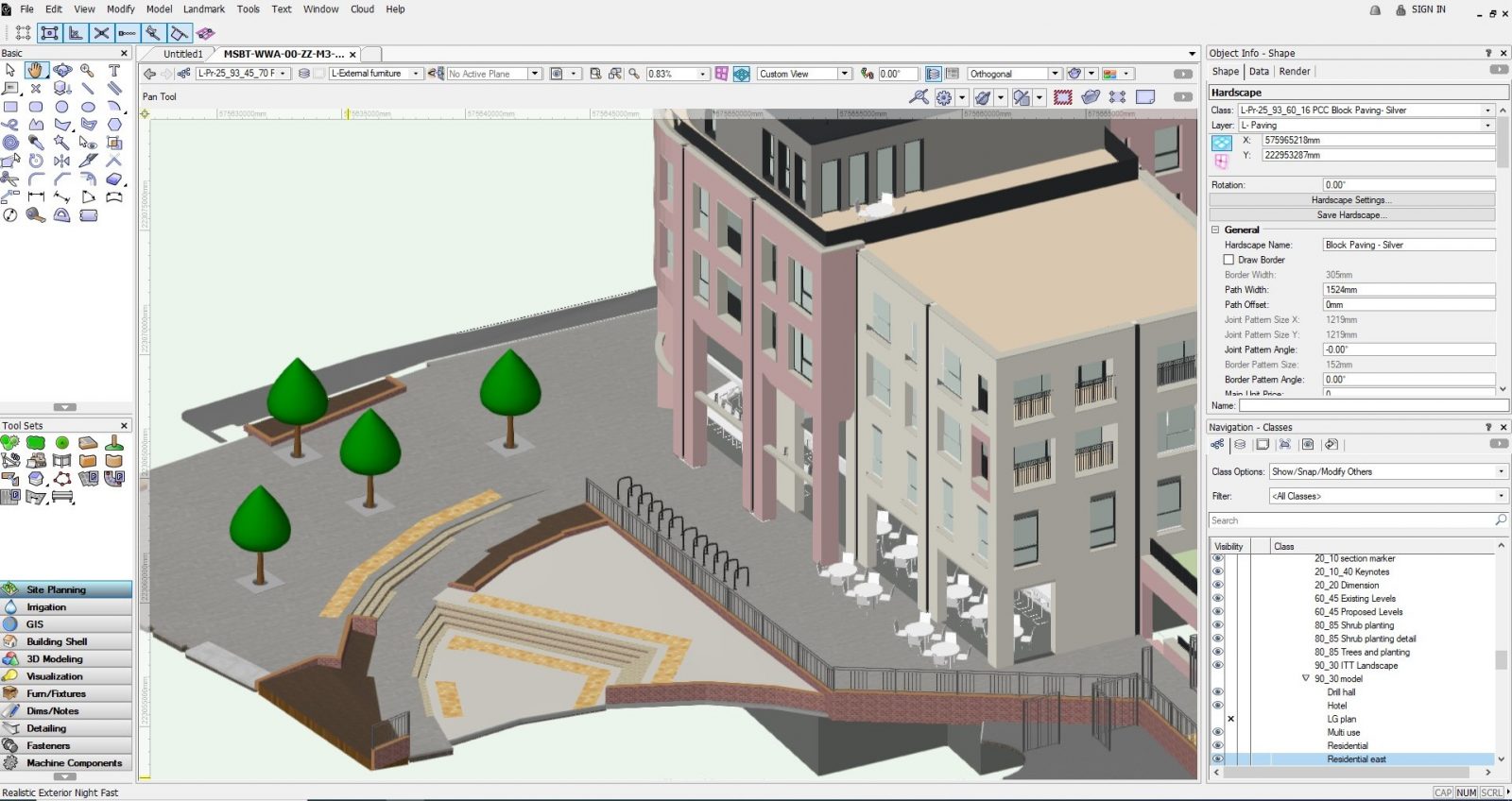The width and height of the screenshot is (1512, 801).
Task: Pick the Scissors trim tool
Action: 10,179
